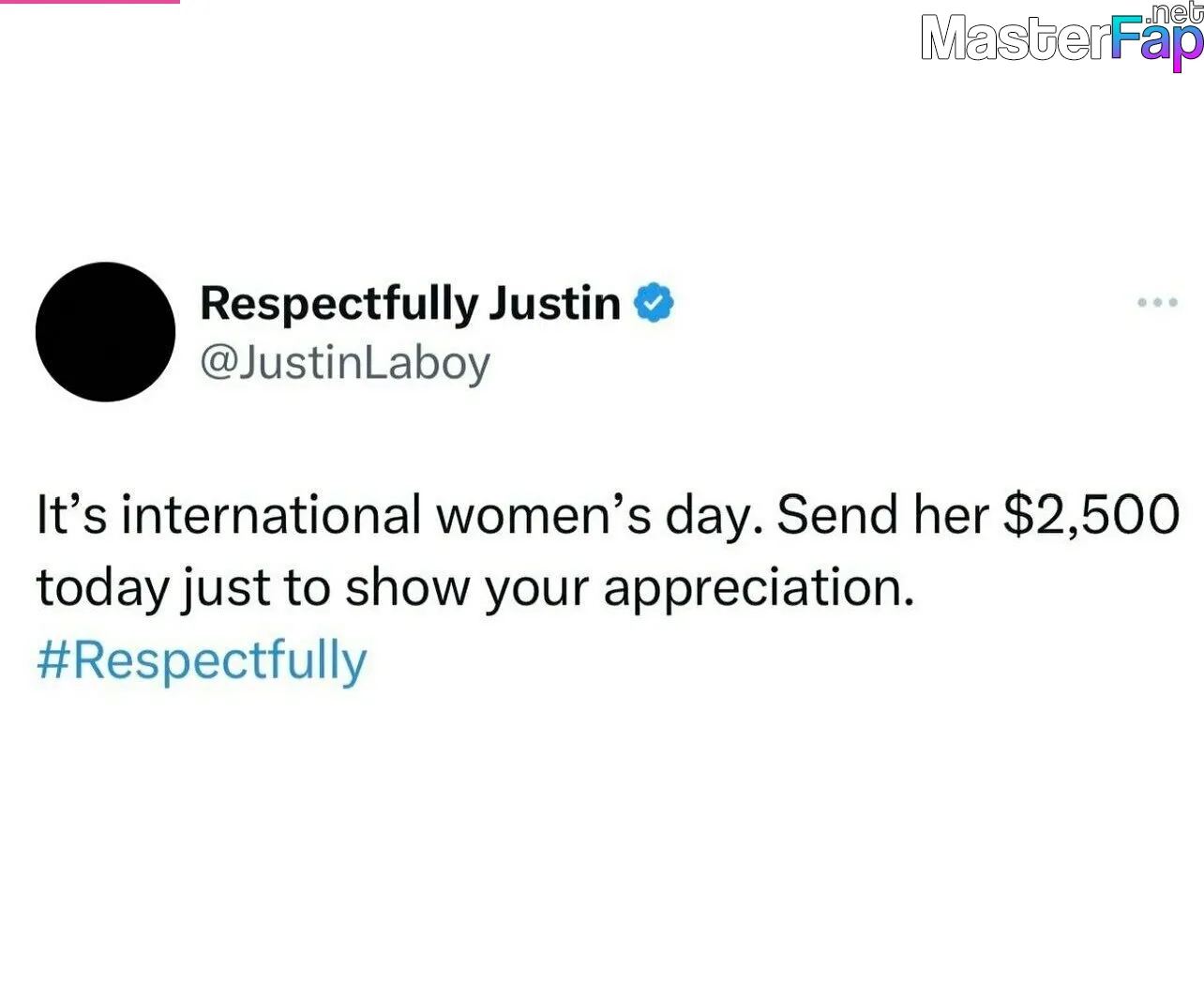Click the blue verified checkmark badge

[x=655, y=303]
